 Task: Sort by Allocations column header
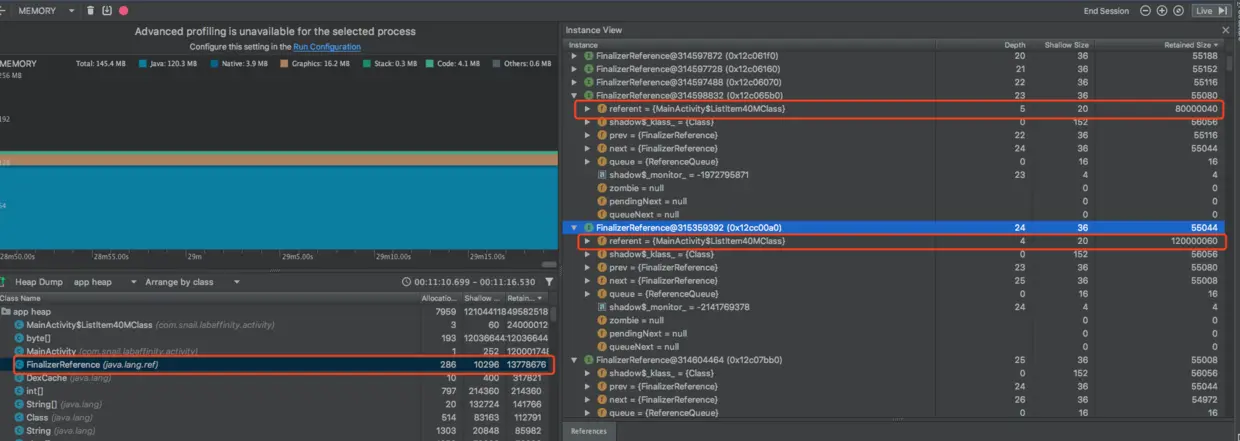pyautogui.click(x=441, y=298)
